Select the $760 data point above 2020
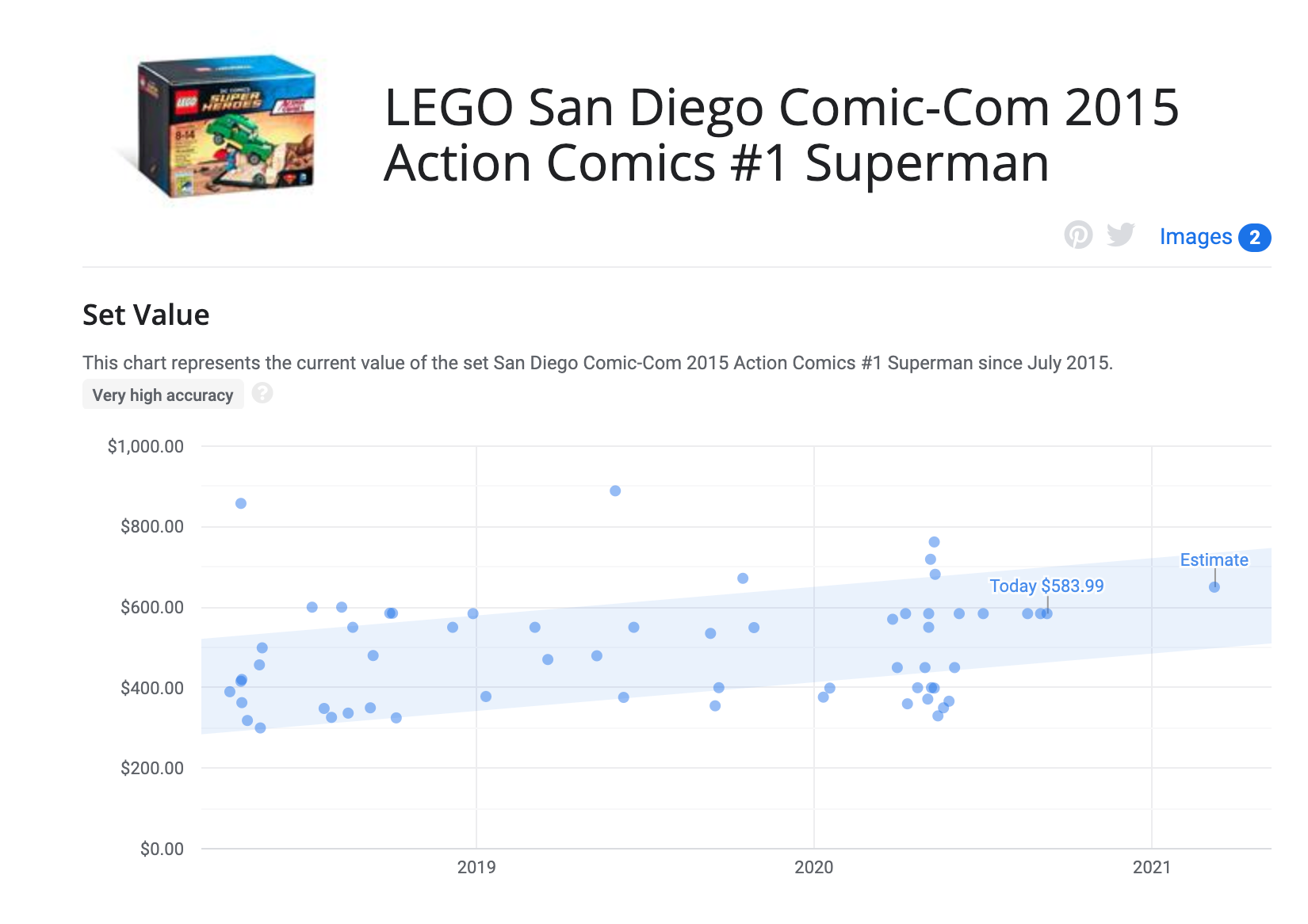The width and height of the screenshot is (1308, 924). click(932, 541)
